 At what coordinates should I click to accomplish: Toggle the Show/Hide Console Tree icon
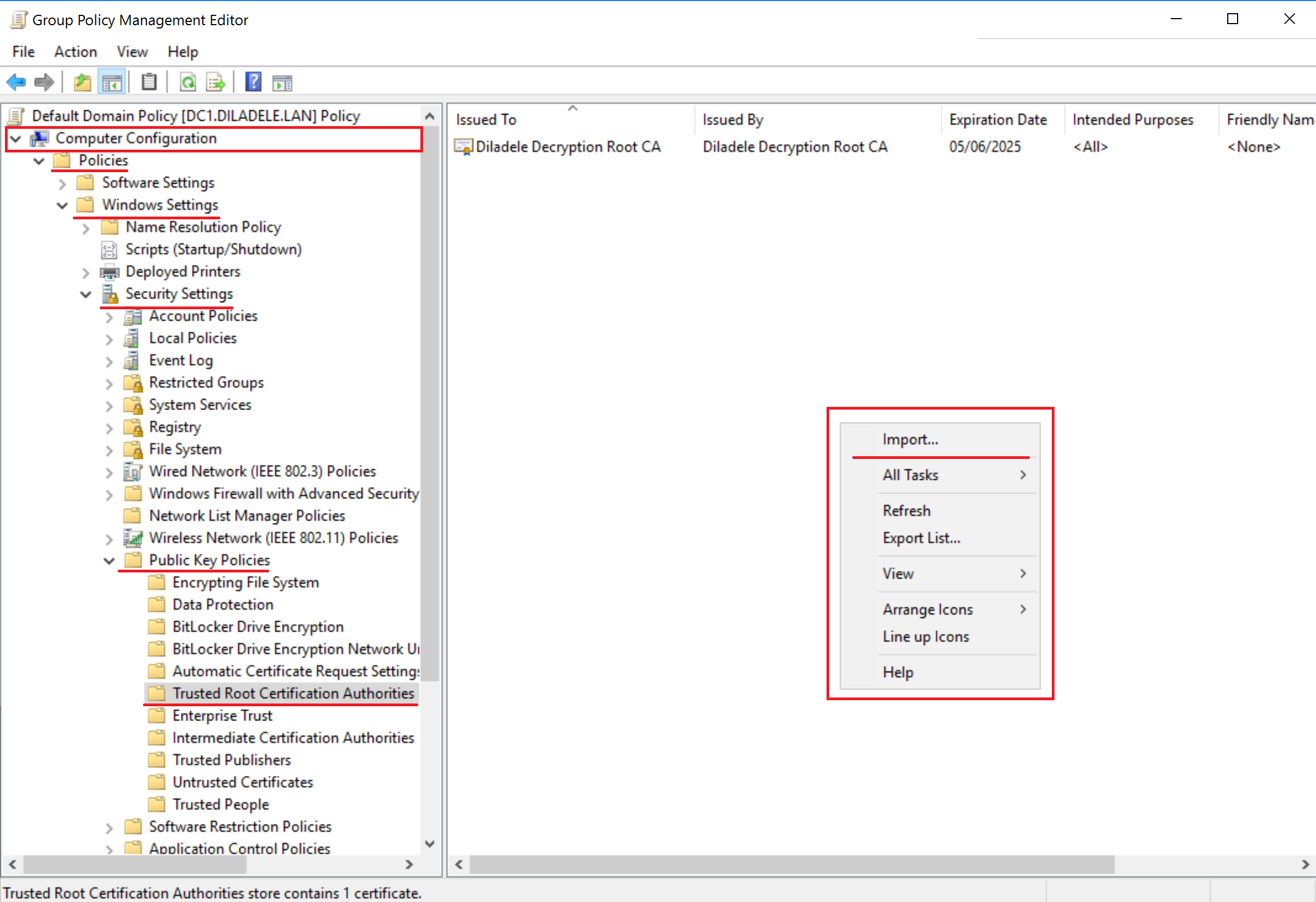click(112, 83)
